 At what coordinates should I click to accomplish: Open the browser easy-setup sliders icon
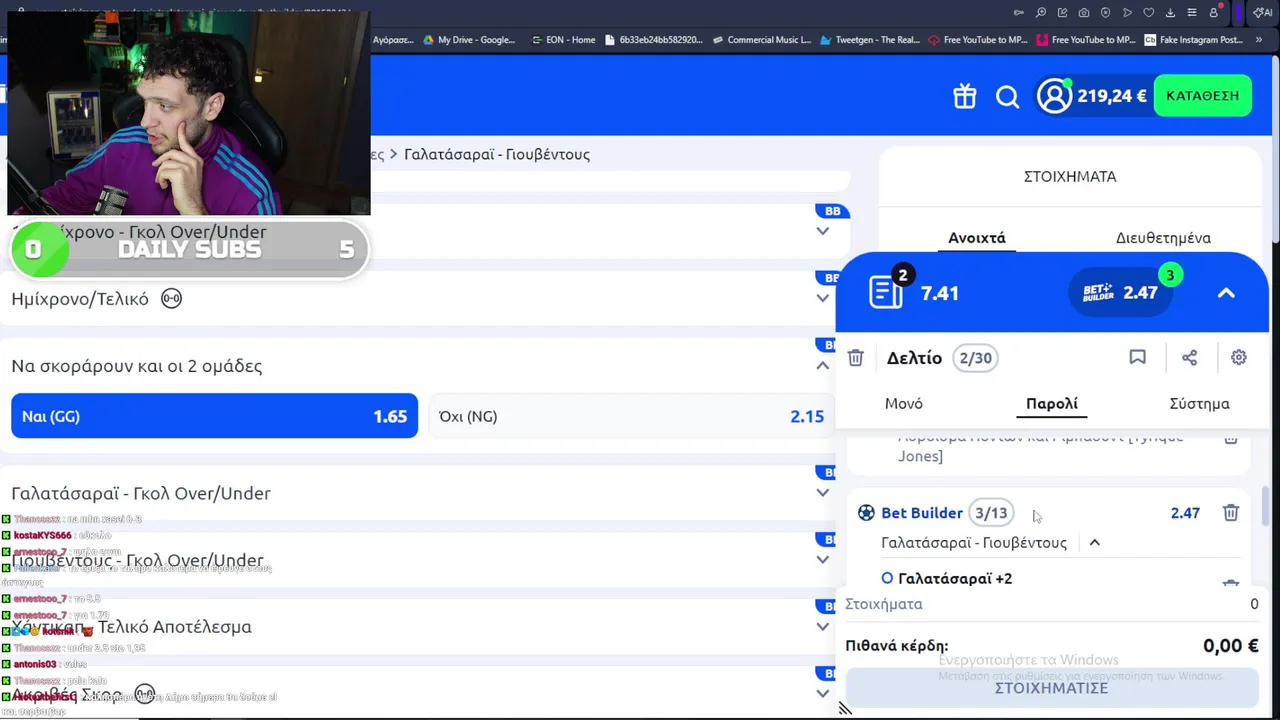point(1192,13)
